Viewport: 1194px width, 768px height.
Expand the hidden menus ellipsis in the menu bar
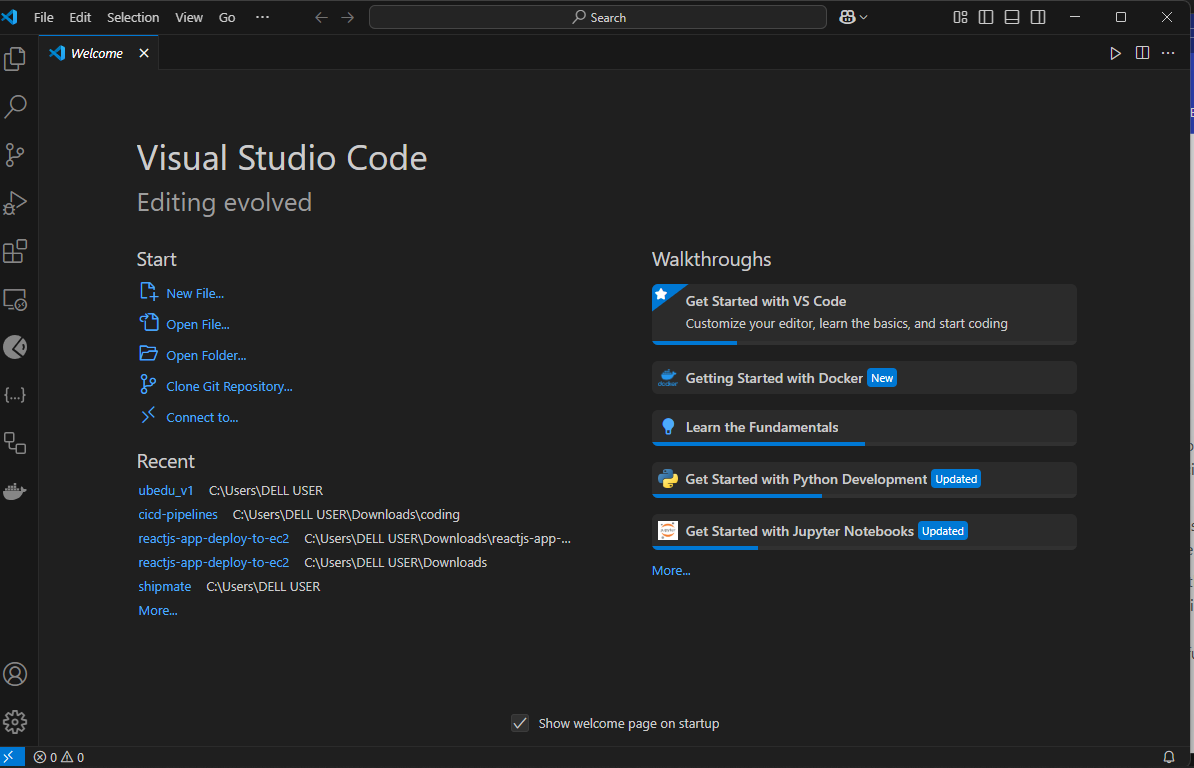263,17
